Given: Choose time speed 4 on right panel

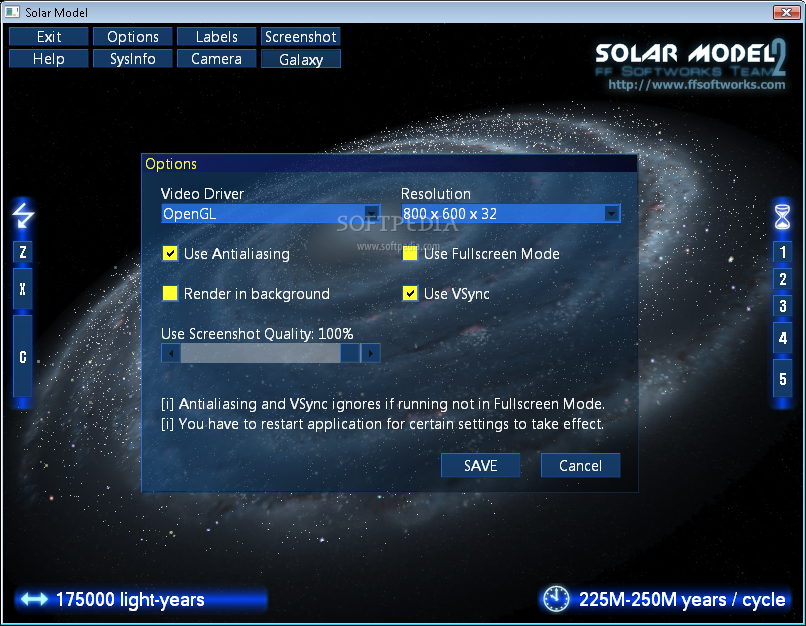Looking at the screenshot, I should (782, 338).
